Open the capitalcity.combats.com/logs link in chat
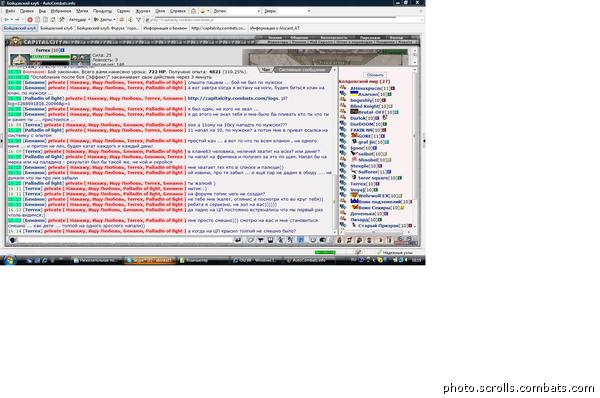The image size is (600, 398). click(x=236, y=98)
